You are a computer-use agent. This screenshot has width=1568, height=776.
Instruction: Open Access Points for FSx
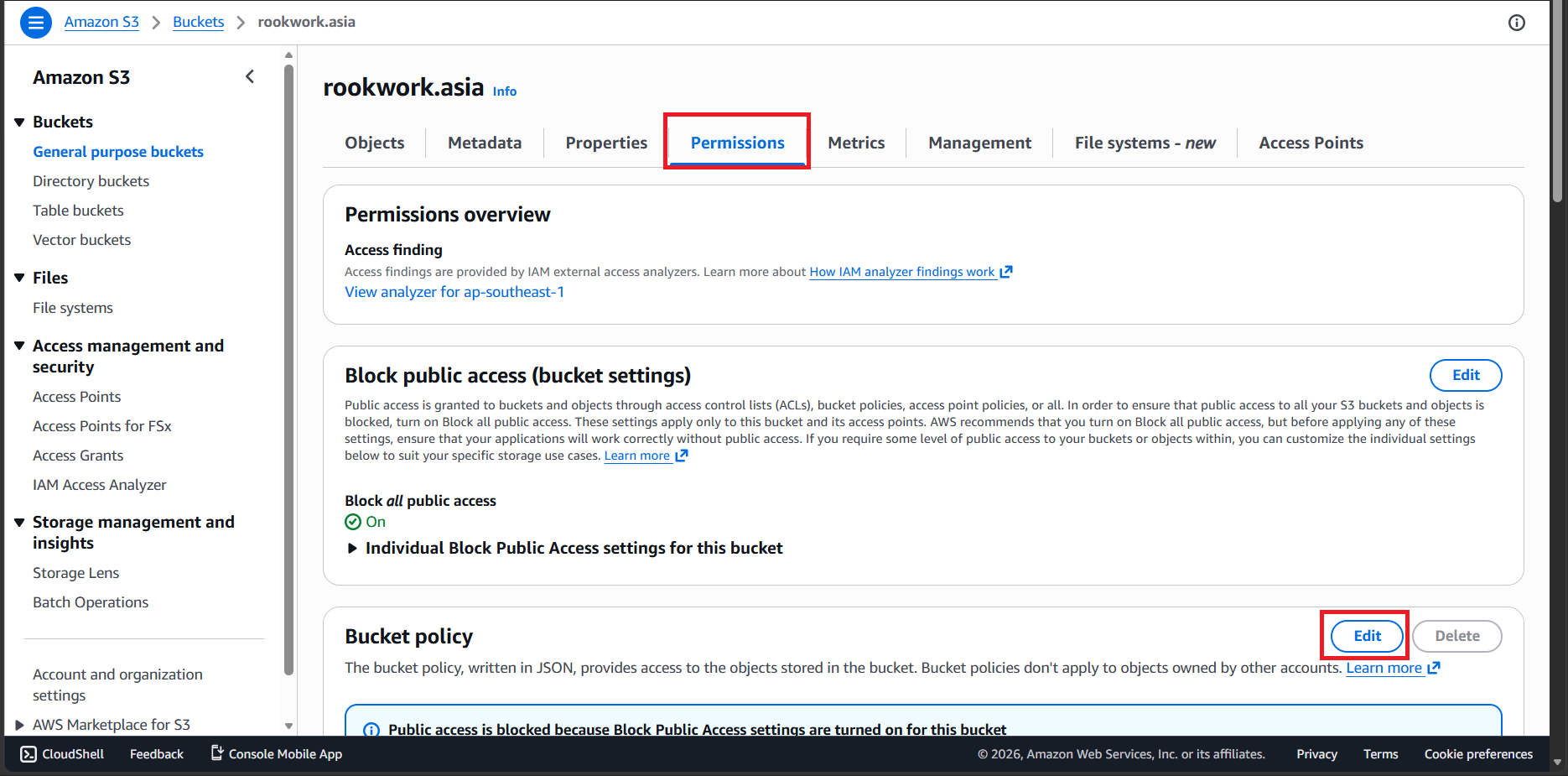tap(102, 426)
